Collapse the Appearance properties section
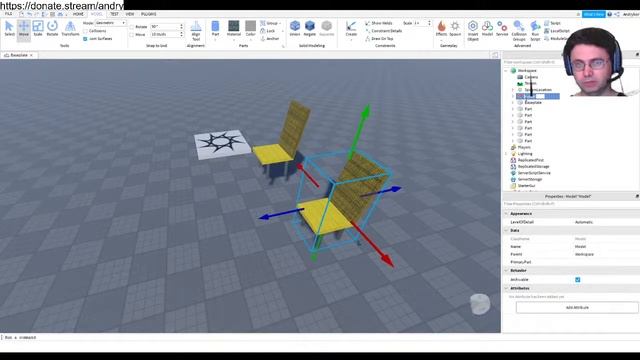 point(507,213)
